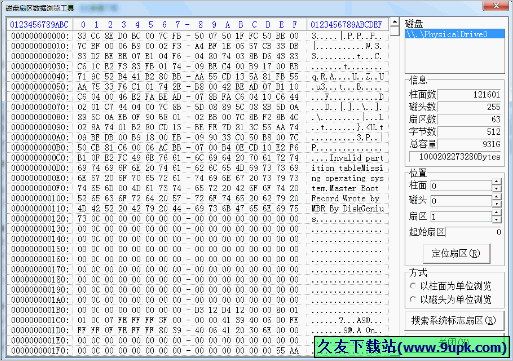513x361 pixels.
Task: Click the hex view scrollbar up arrow
Action: point(395,23)
